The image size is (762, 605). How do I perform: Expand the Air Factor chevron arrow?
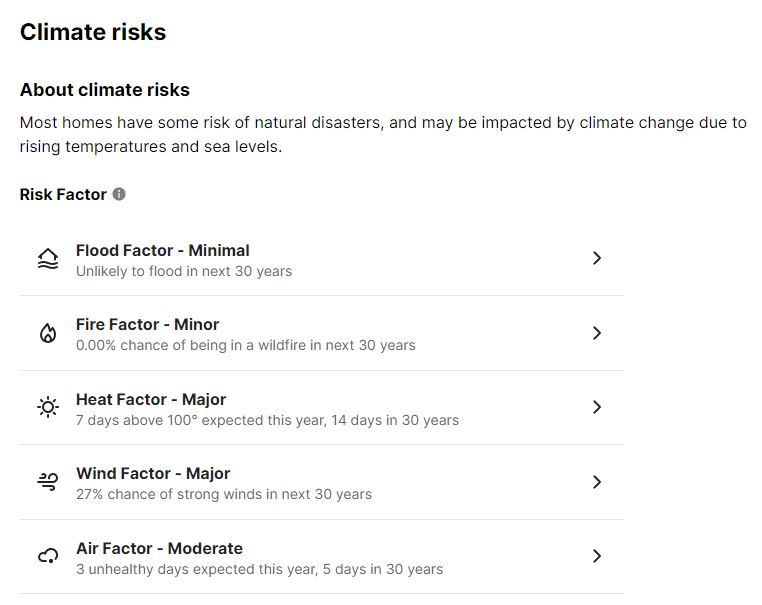click(x=597, y=556)
